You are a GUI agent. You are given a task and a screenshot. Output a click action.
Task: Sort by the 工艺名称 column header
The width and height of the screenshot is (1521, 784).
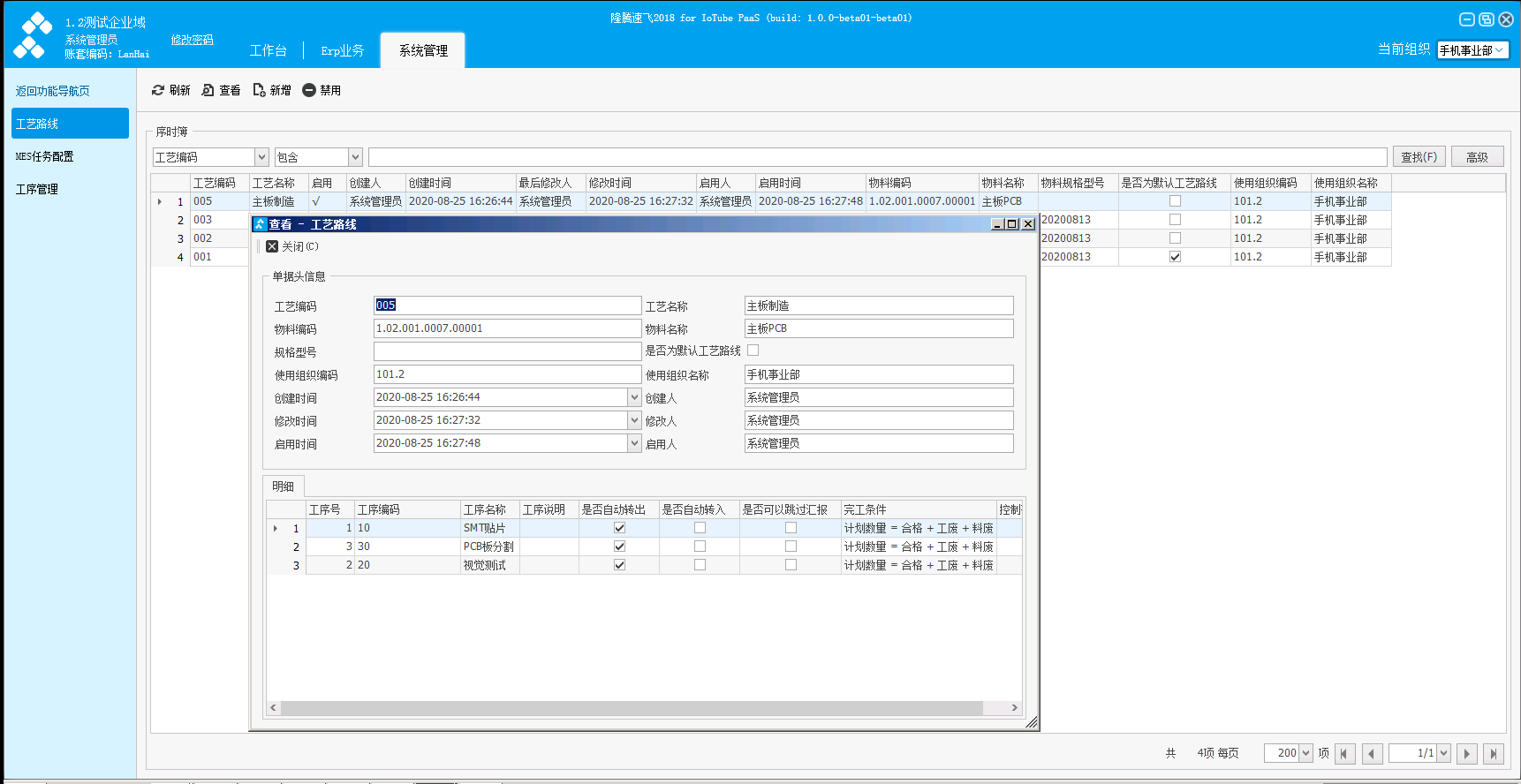279,183
